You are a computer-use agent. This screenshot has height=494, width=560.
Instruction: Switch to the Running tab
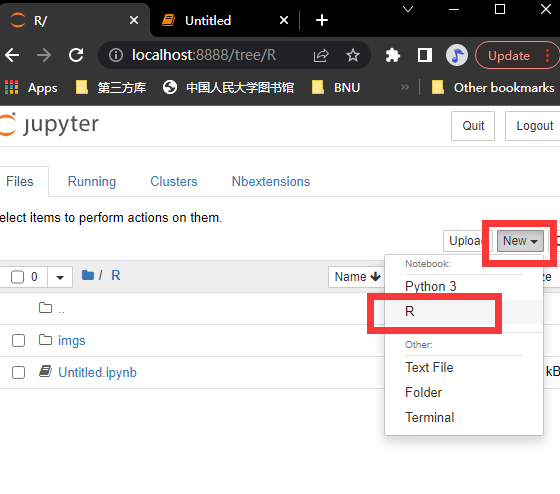[x=92, y=181]
